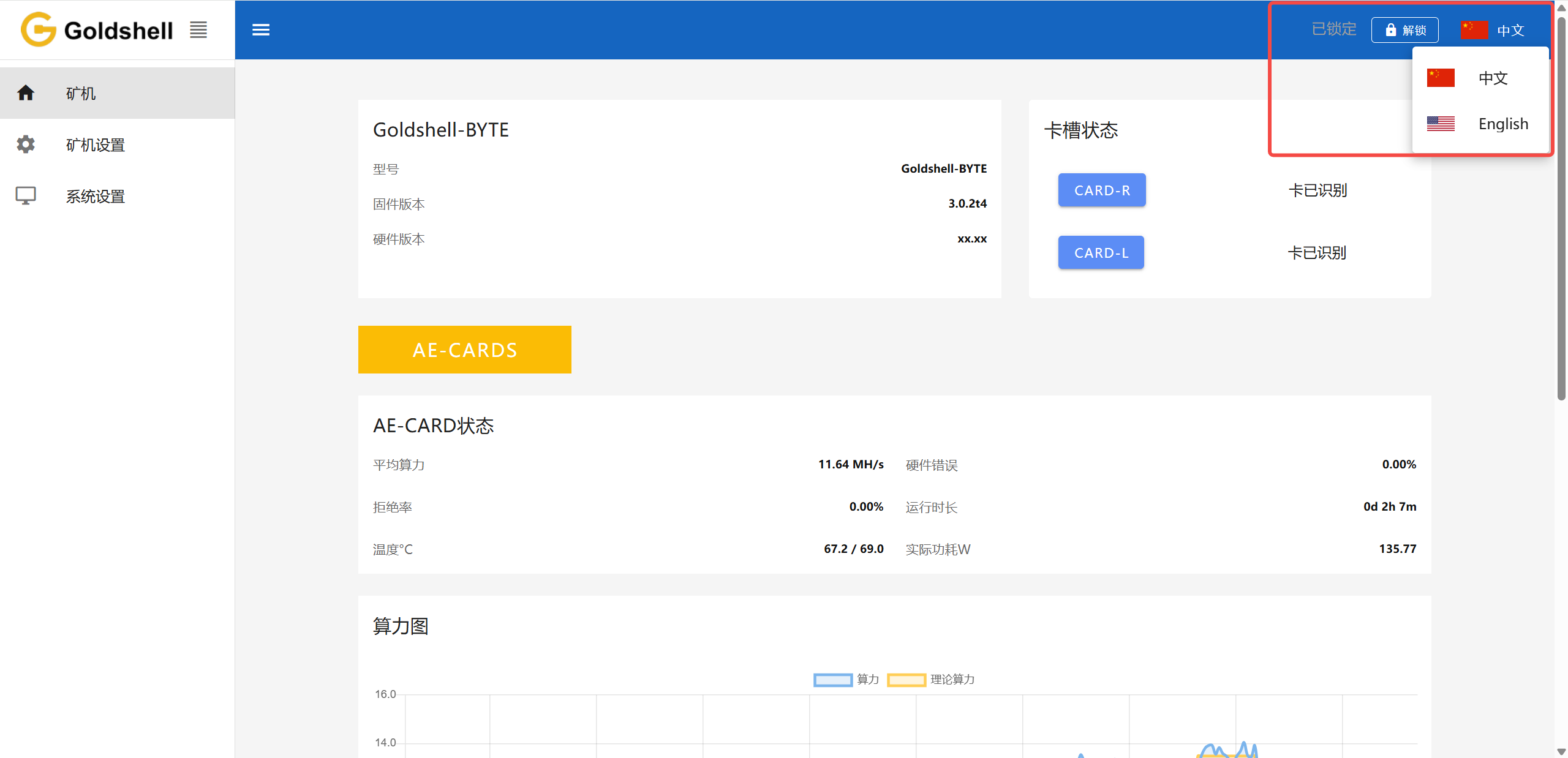
Task: Select English from the language menu
Action: point(1503,124)
